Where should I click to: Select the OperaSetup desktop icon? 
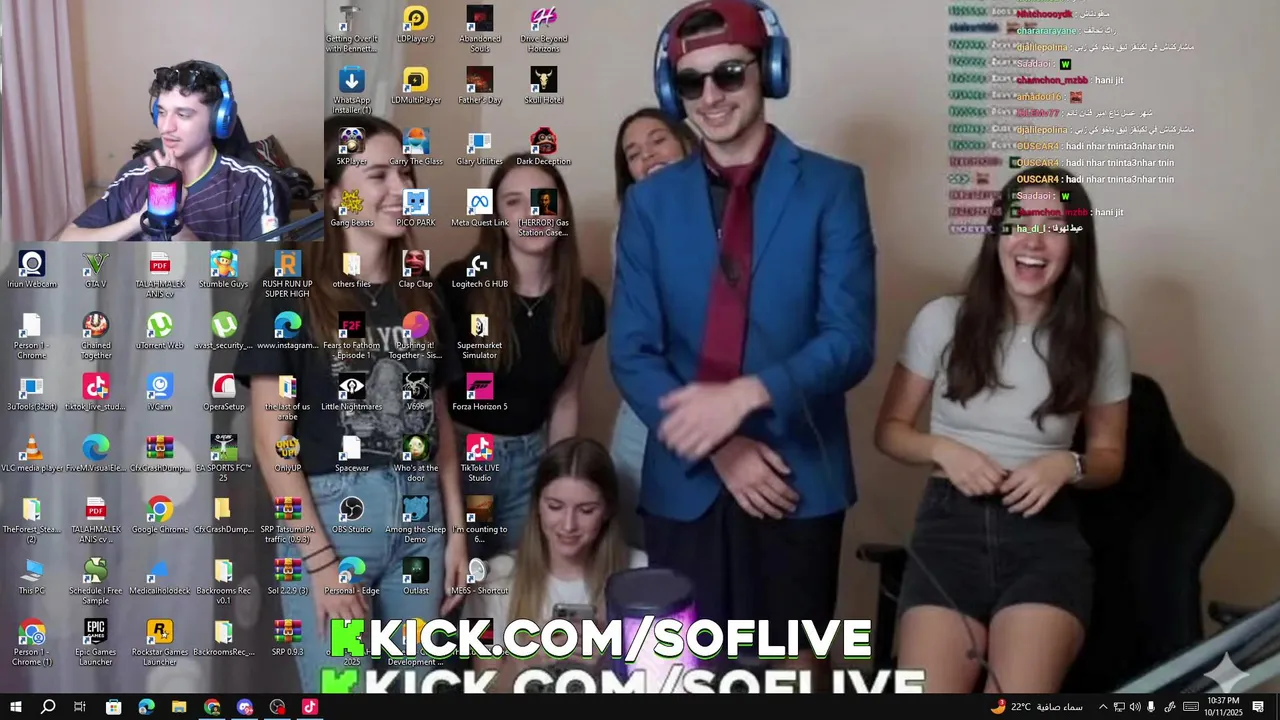(x=223, y=393)
